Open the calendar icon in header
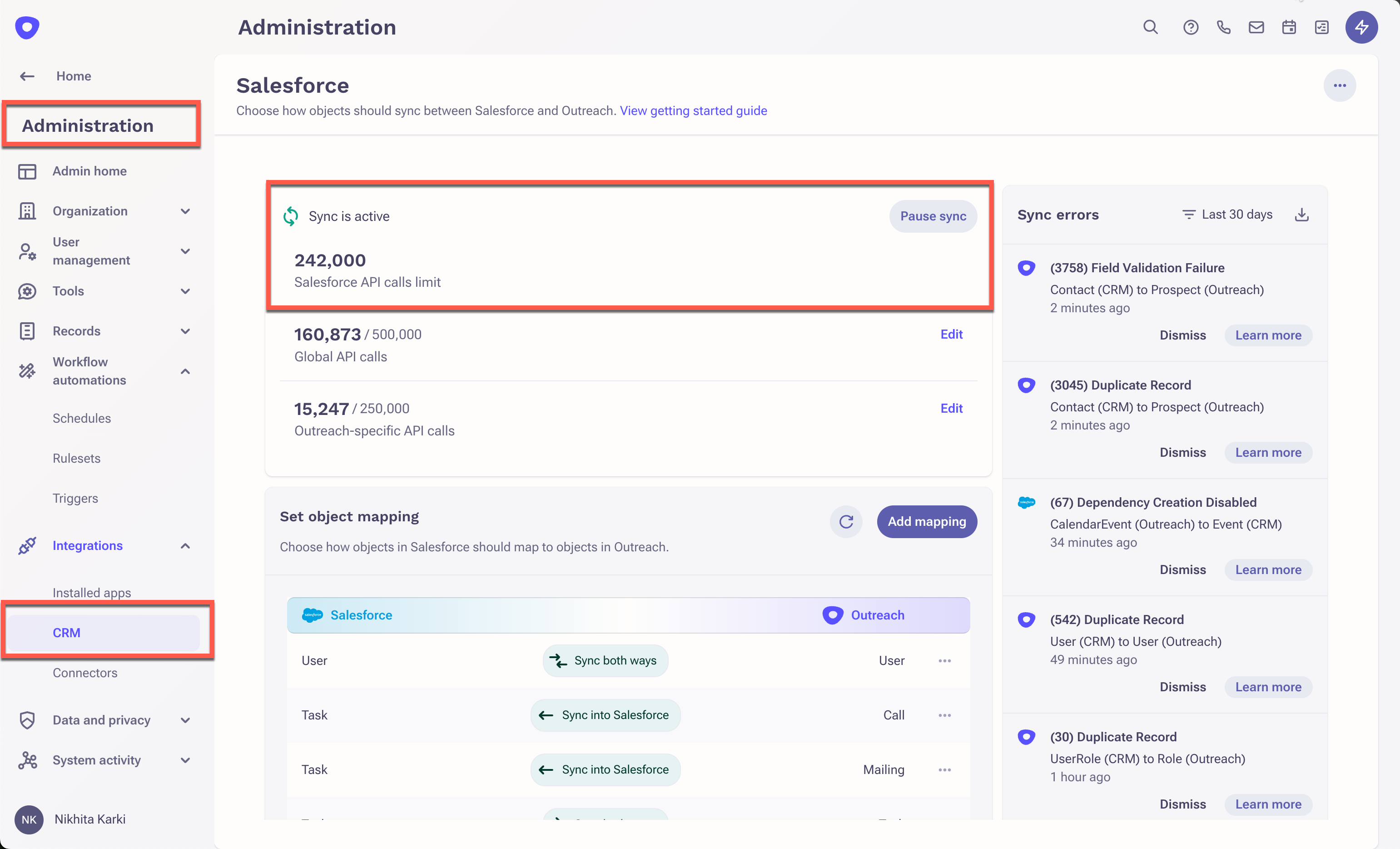1400x849 pixels. click(1289, 27)
